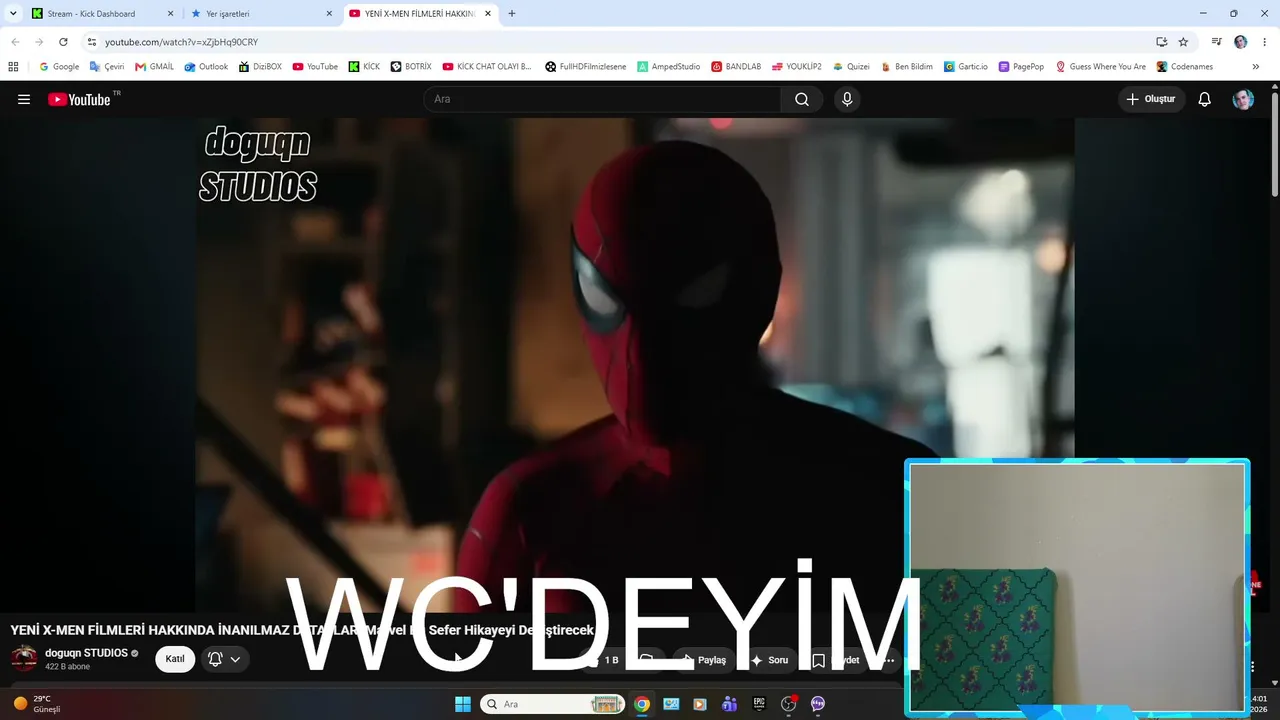Click the YouTube search magnifier button
1280x720 pixels.
click(x=802, y=99)
